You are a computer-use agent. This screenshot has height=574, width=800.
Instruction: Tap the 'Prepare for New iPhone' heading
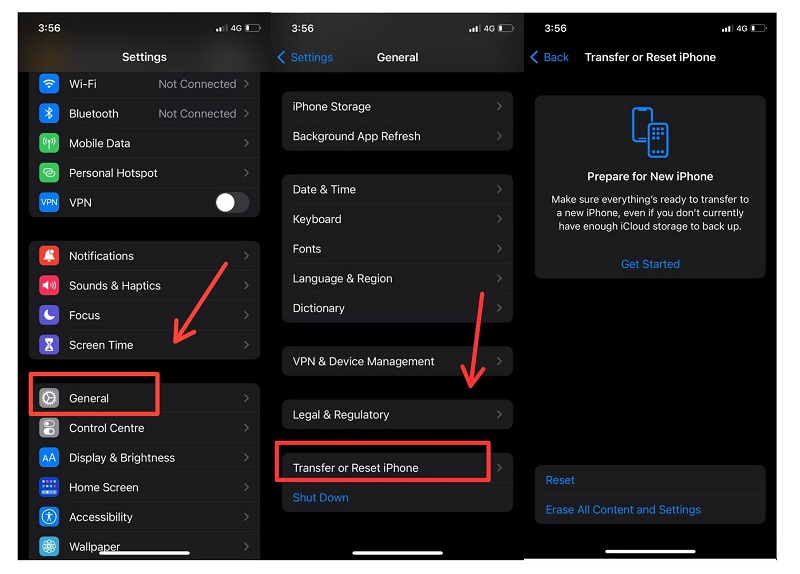[650, 177]
